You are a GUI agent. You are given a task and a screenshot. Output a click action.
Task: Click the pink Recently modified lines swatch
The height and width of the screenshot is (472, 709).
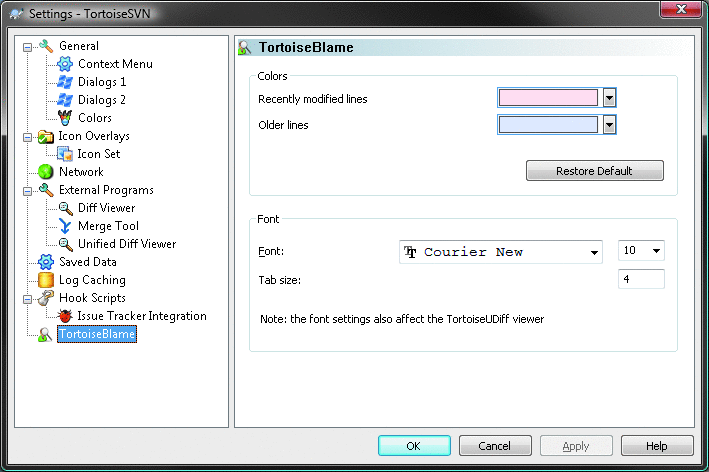[x=548, y=98]
